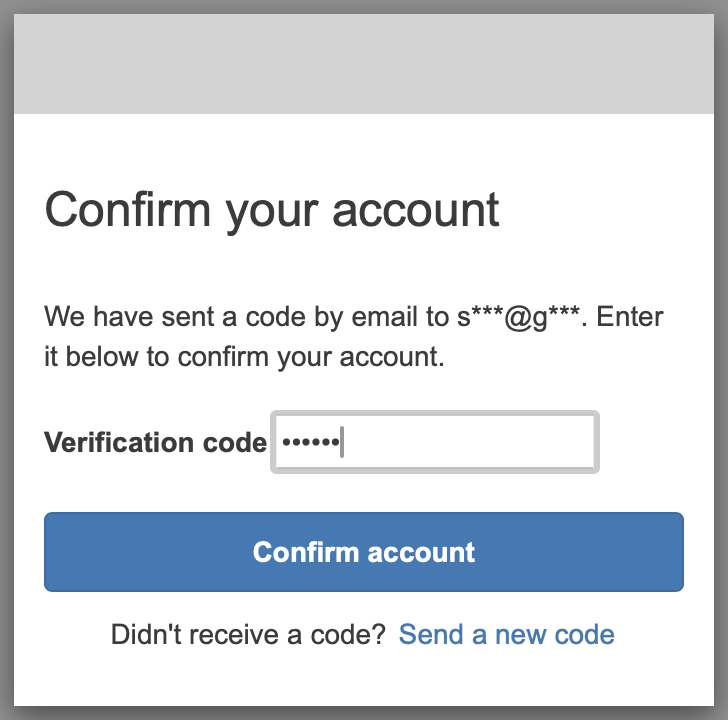Click the masked dots in the code field
This screenshot has height=720, width=728.
[309, 442]
